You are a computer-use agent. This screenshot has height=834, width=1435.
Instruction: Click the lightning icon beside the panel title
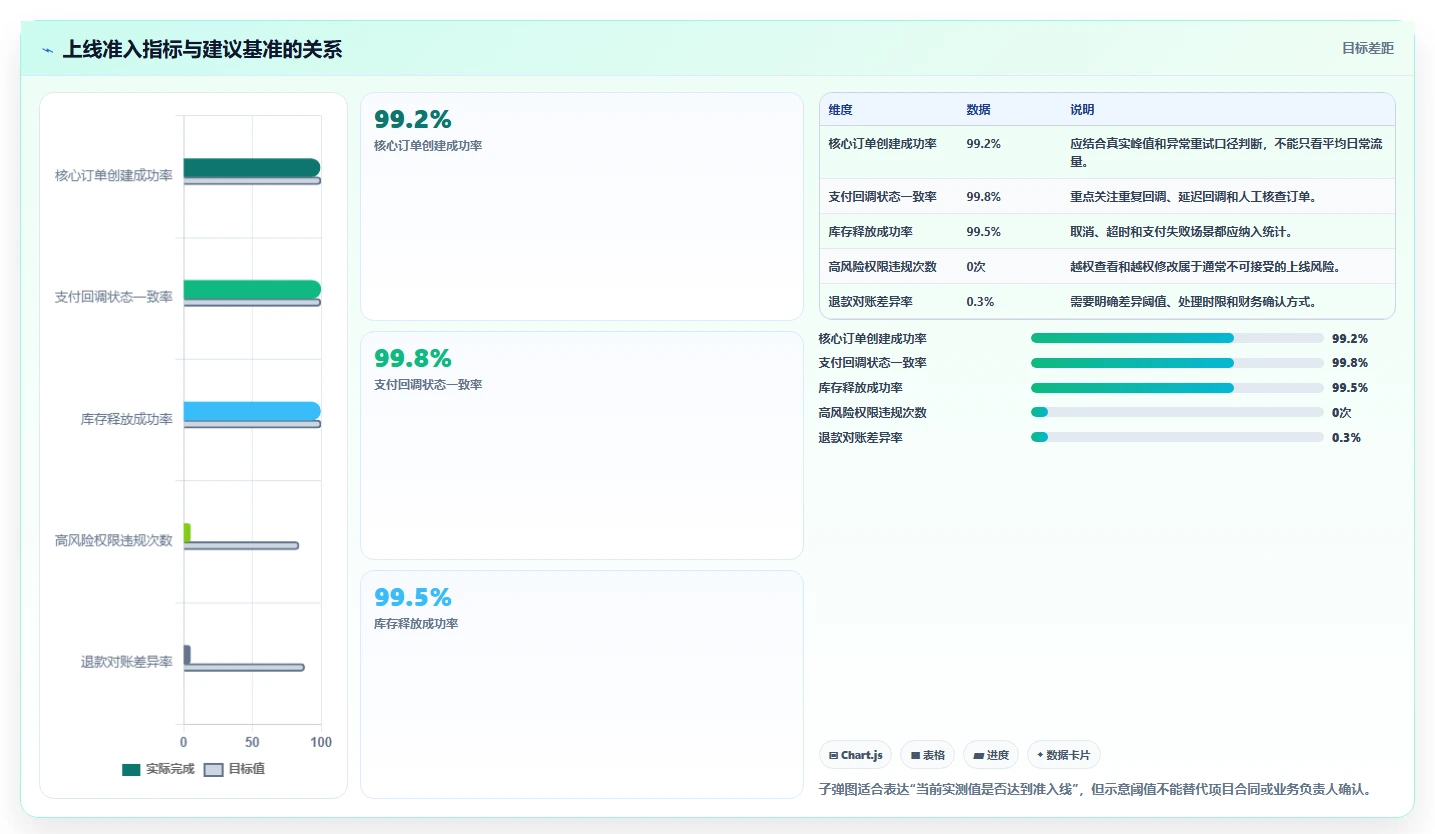[x=47, y=50]
